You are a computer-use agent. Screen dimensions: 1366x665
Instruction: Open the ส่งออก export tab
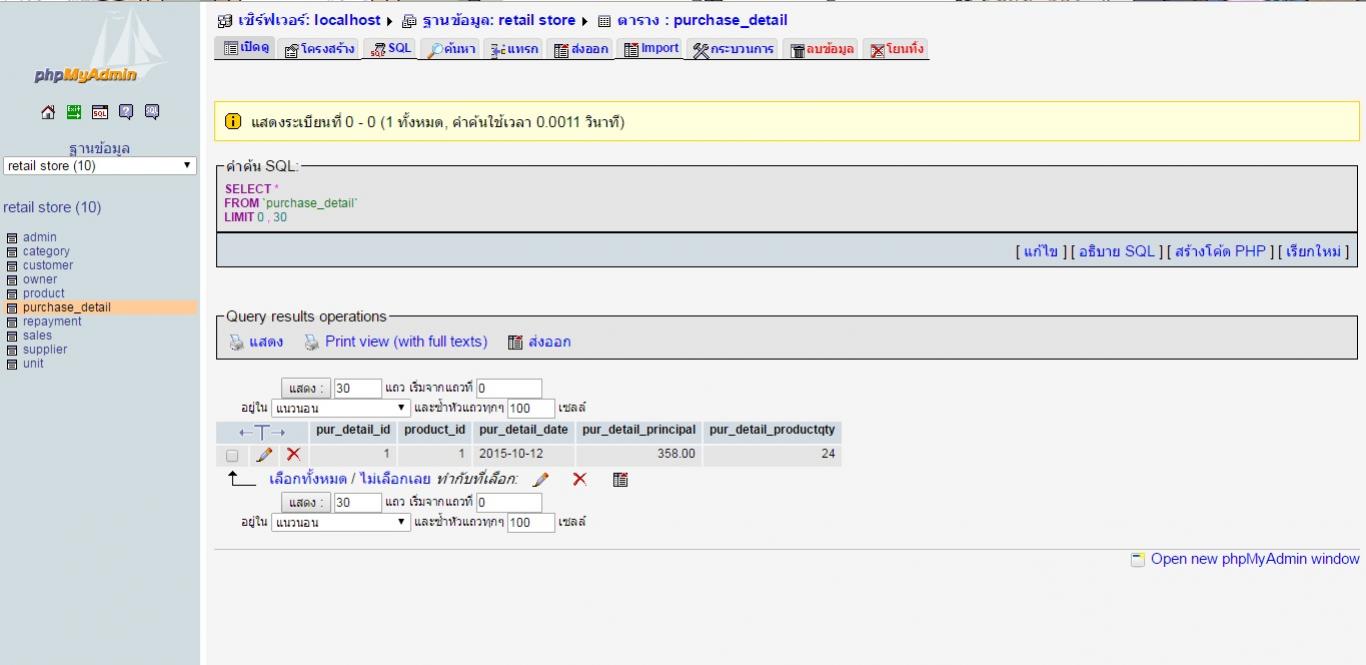point(580,49)
